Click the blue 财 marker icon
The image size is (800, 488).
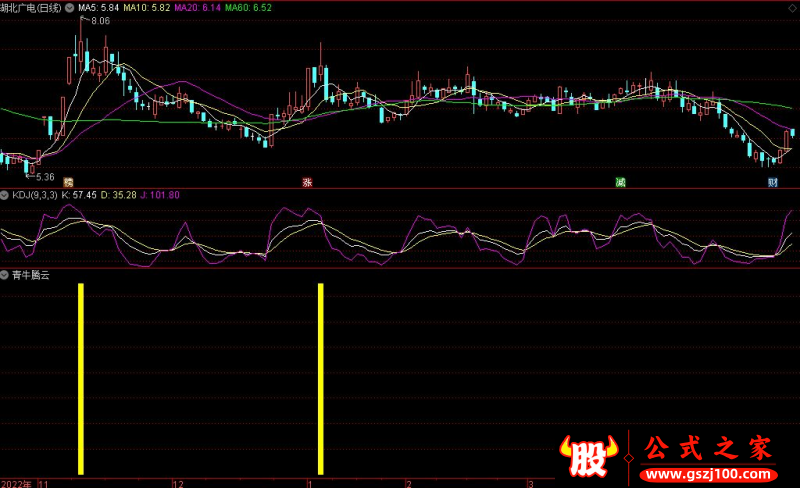pos(773,182)
